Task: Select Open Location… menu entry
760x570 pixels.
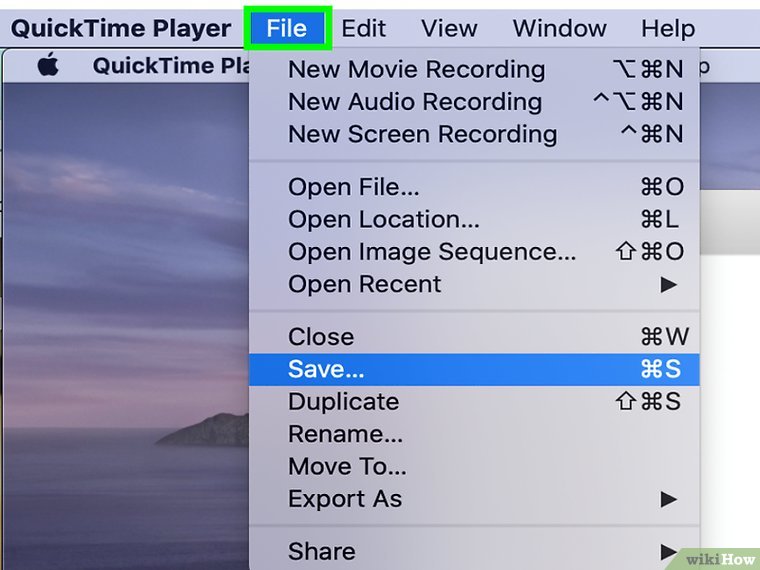Action: 383,219
